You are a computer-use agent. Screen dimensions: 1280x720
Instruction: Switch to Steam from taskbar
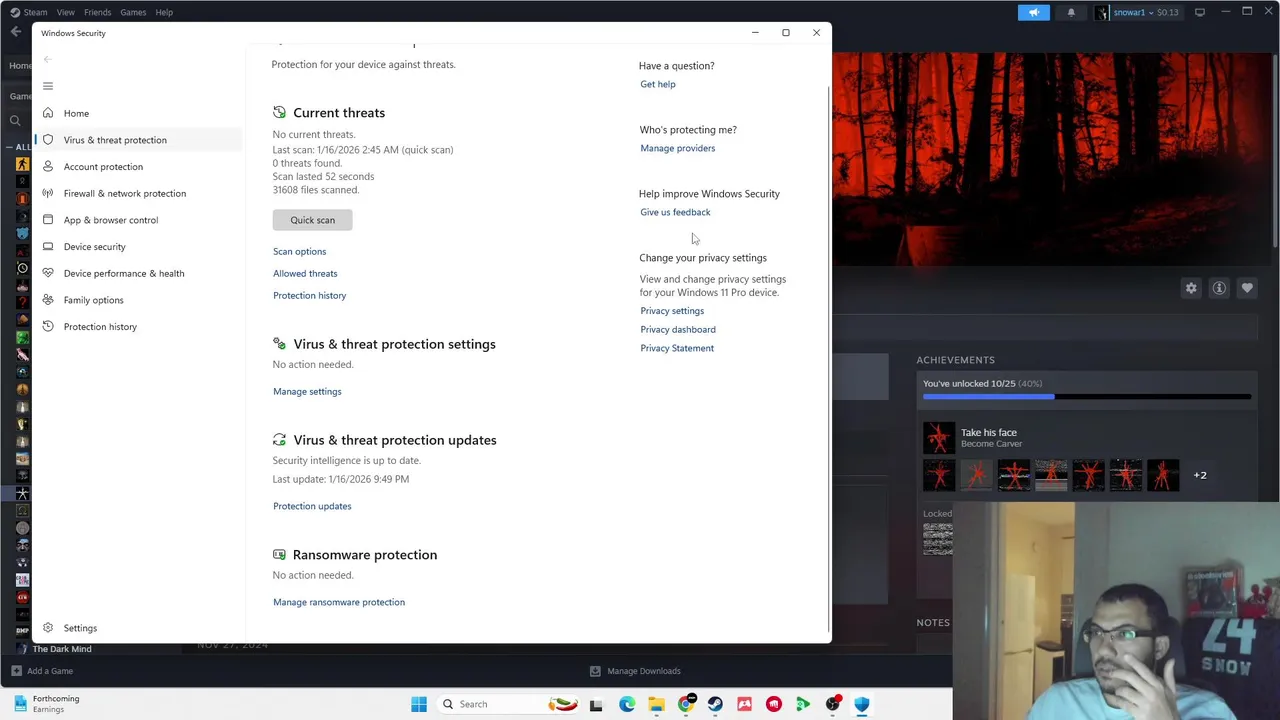click(715, 704)
